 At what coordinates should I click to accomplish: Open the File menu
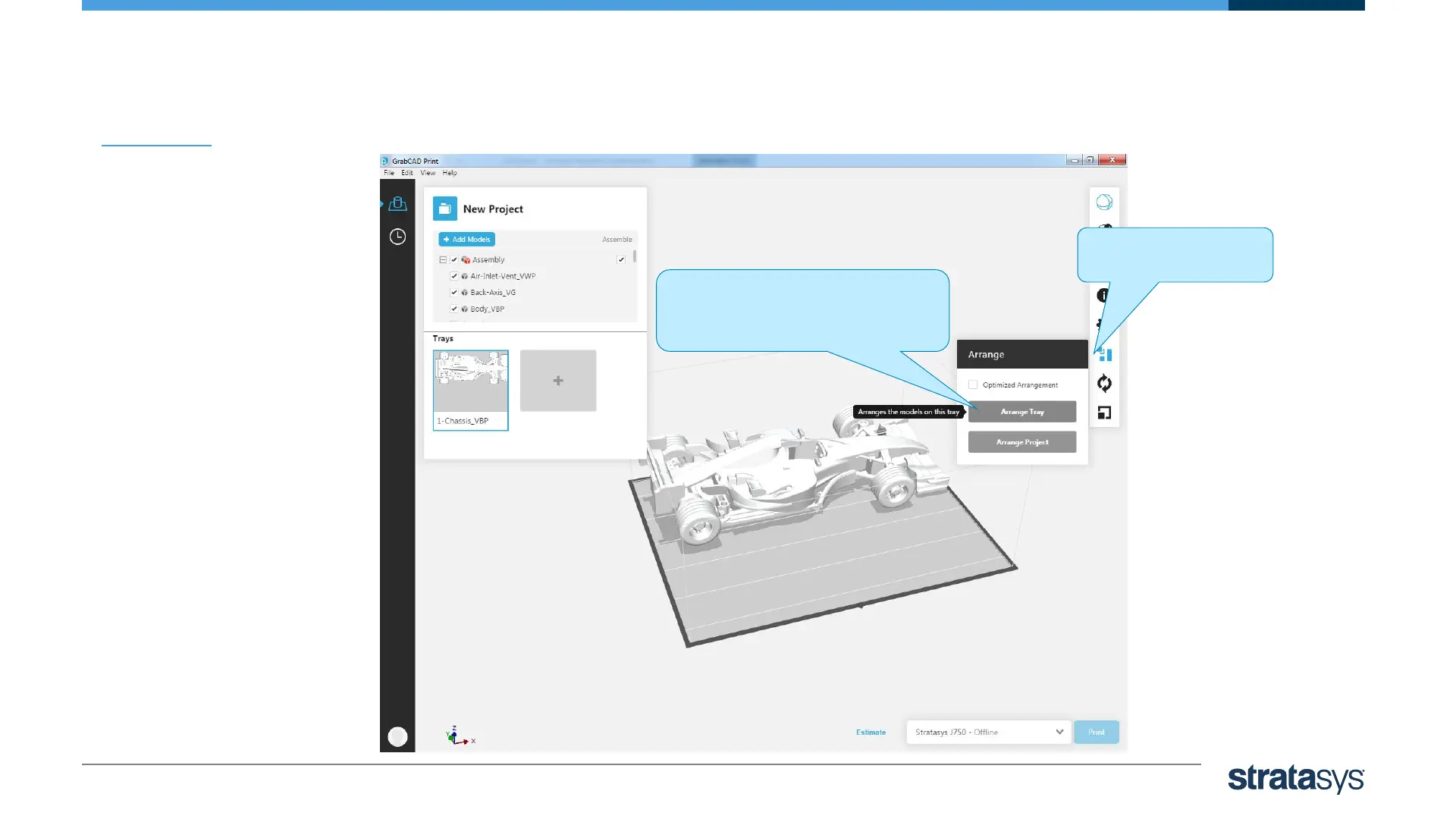coord(389,173)
